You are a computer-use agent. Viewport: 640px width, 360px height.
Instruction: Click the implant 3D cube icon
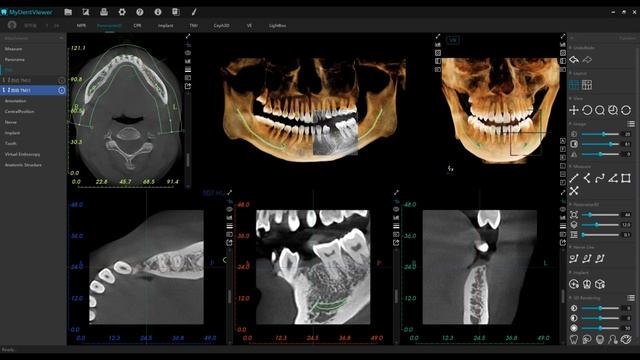pos(600,284)
